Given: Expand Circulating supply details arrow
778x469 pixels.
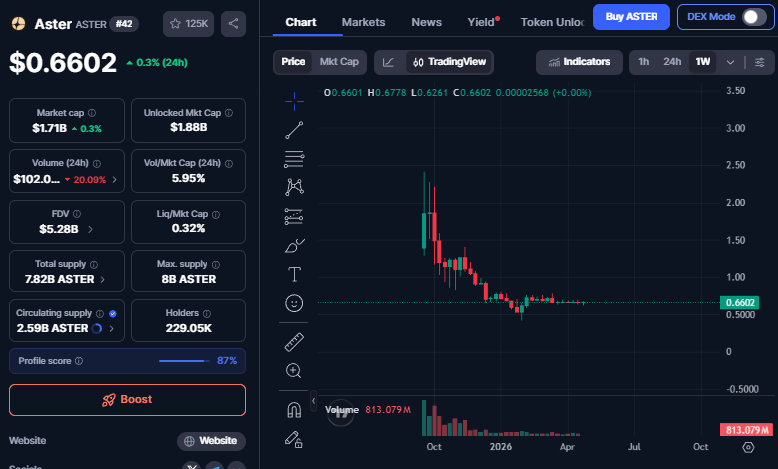Looking at the screenshot, I should (x=112, y=329).
